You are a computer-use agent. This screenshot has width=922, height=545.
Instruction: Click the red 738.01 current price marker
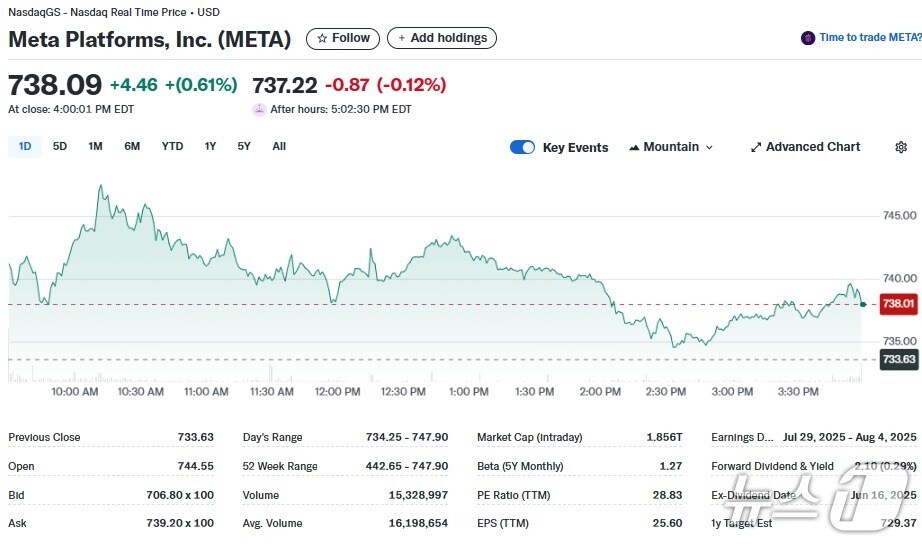[898, 304]
